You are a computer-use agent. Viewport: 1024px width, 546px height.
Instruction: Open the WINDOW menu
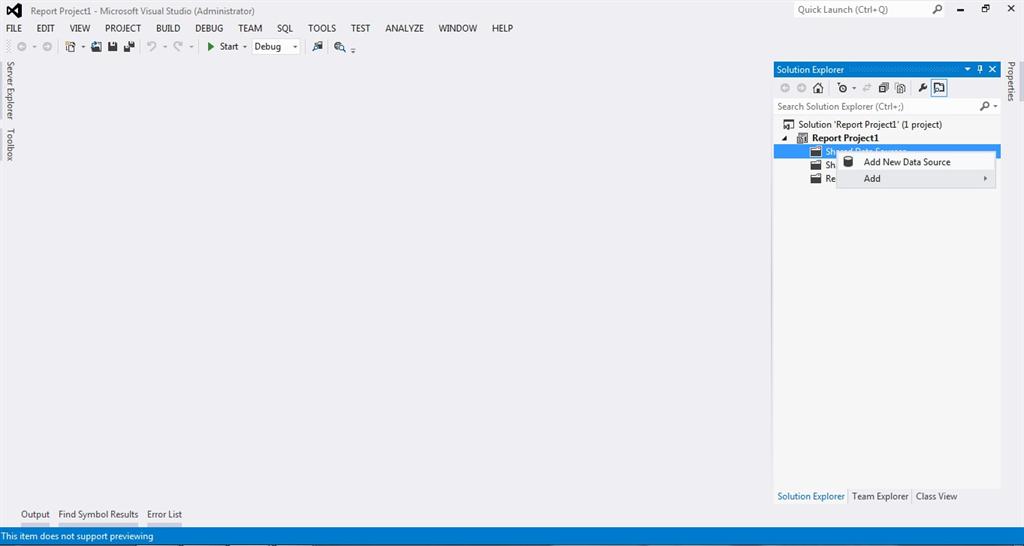(x=458, y=29)
